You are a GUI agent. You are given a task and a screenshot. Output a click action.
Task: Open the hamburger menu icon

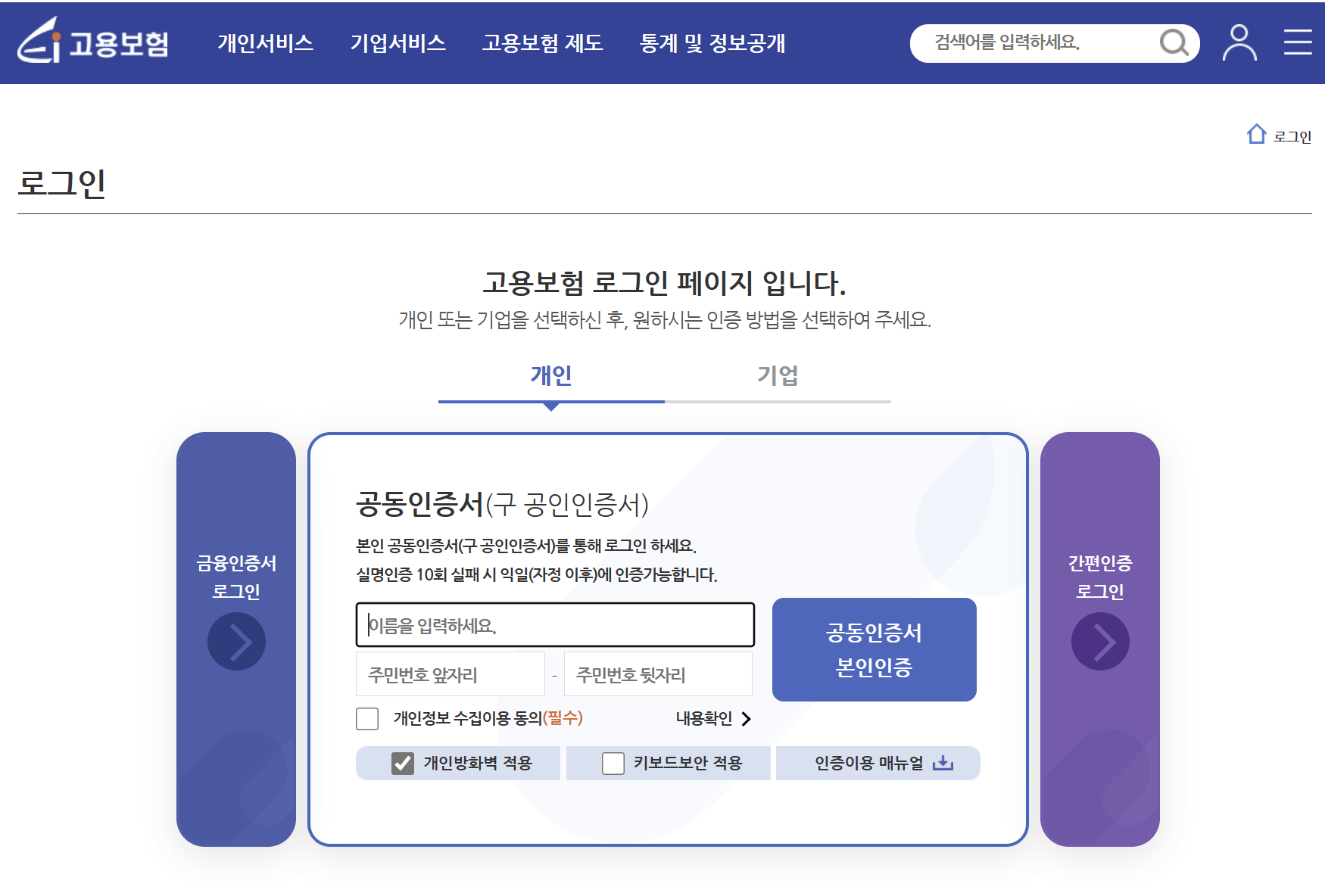pos(1298,43)
